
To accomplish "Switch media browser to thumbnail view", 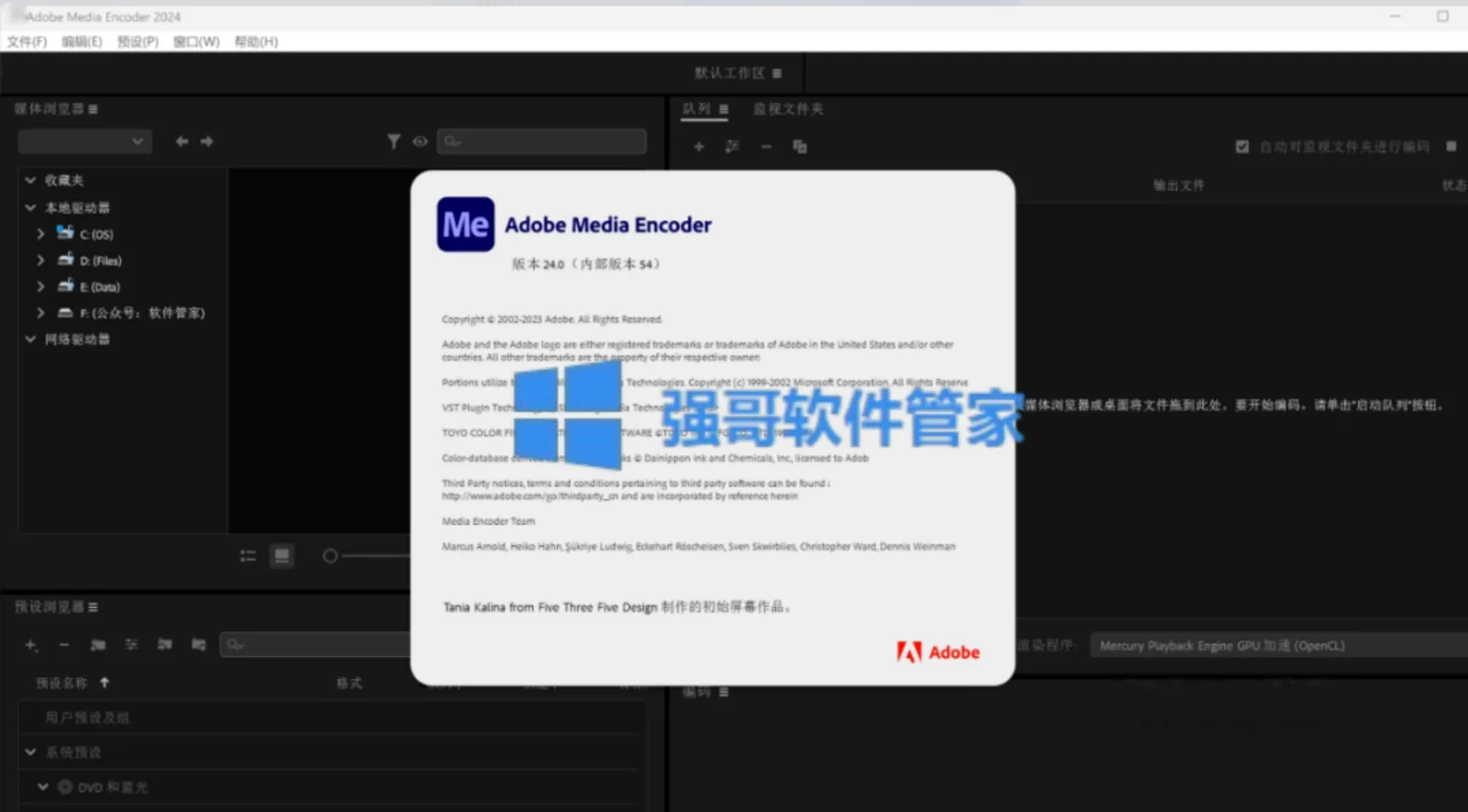I will (283, 556).
